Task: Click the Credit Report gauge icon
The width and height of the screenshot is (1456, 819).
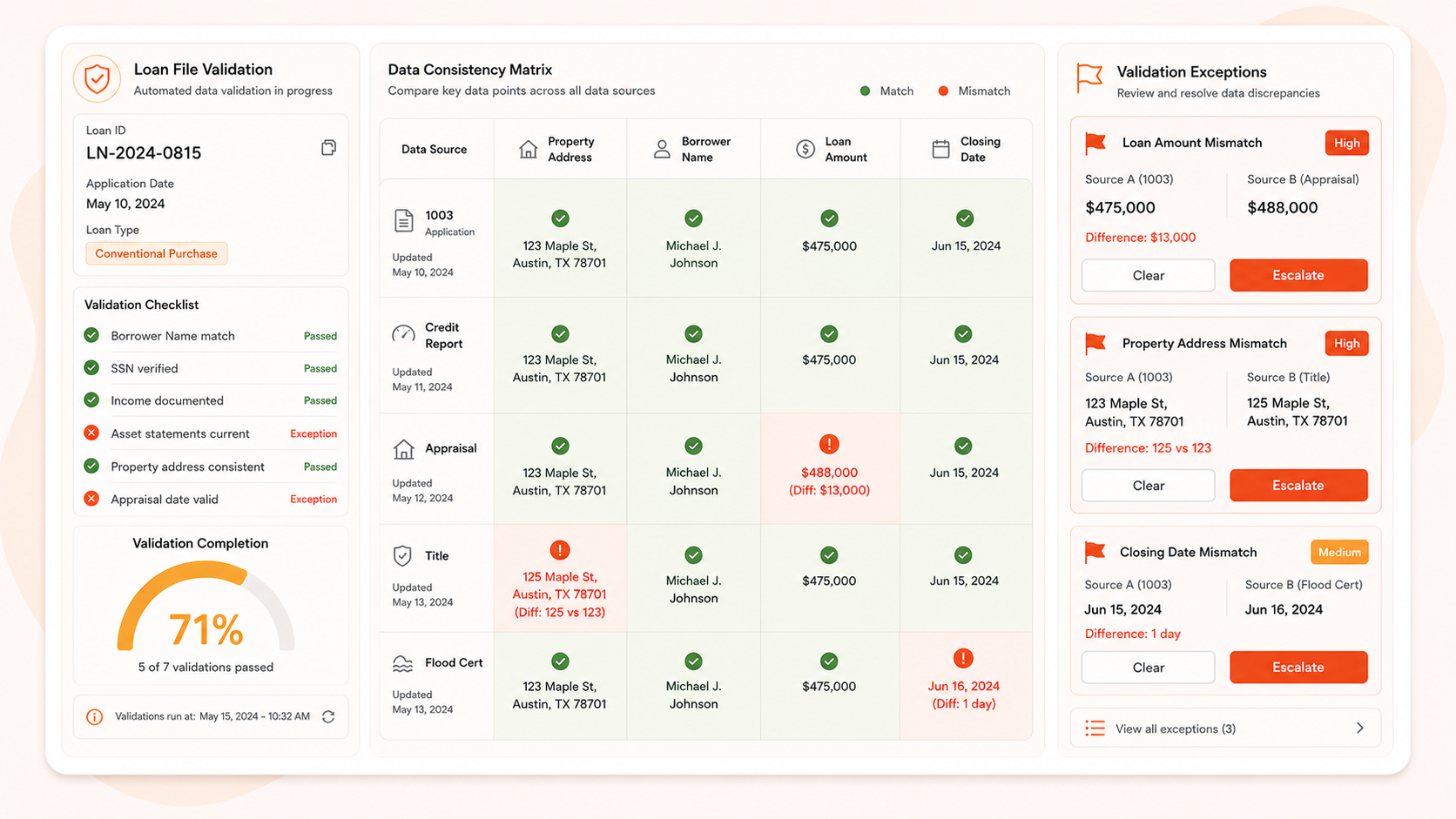Action: (403, 333)
